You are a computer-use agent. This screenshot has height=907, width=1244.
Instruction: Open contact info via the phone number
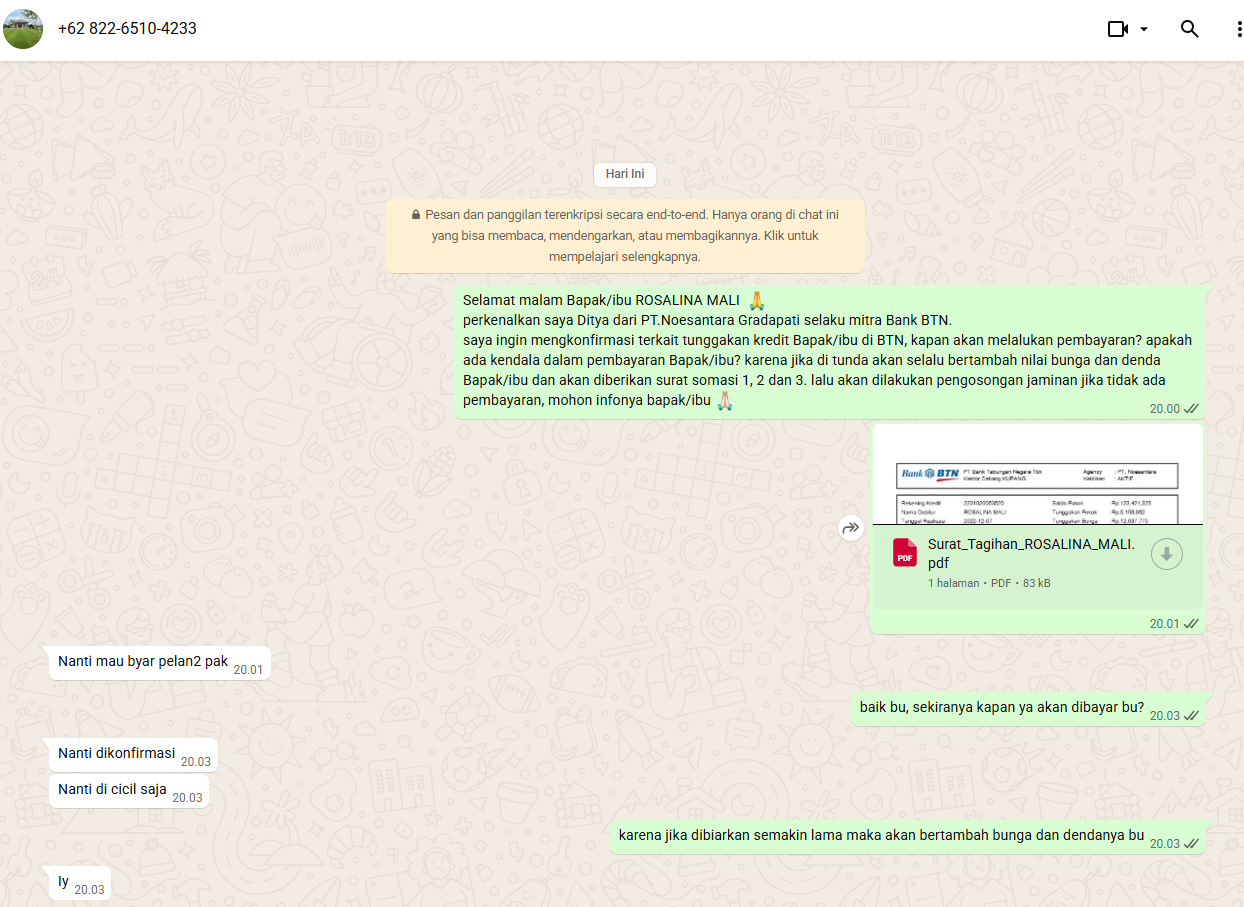(x=127, y=29)
